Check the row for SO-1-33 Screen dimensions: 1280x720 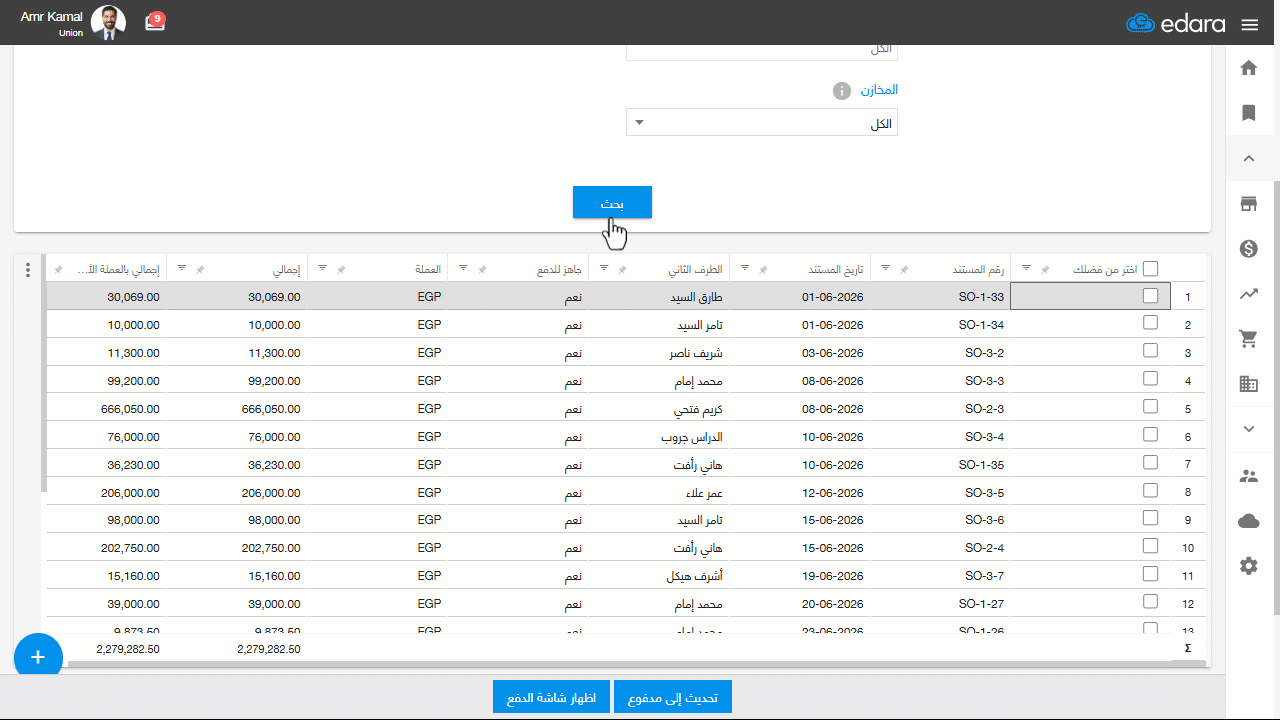click(x=1150, y=296)
